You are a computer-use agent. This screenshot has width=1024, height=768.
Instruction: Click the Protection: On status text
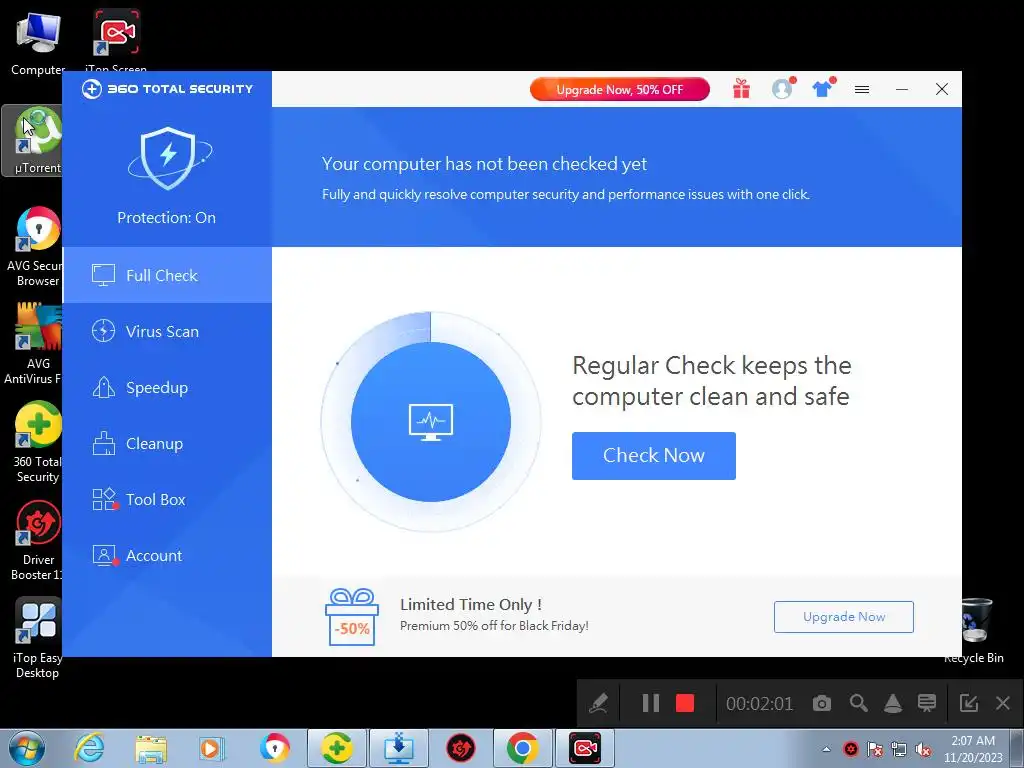[x=167, y=217]
